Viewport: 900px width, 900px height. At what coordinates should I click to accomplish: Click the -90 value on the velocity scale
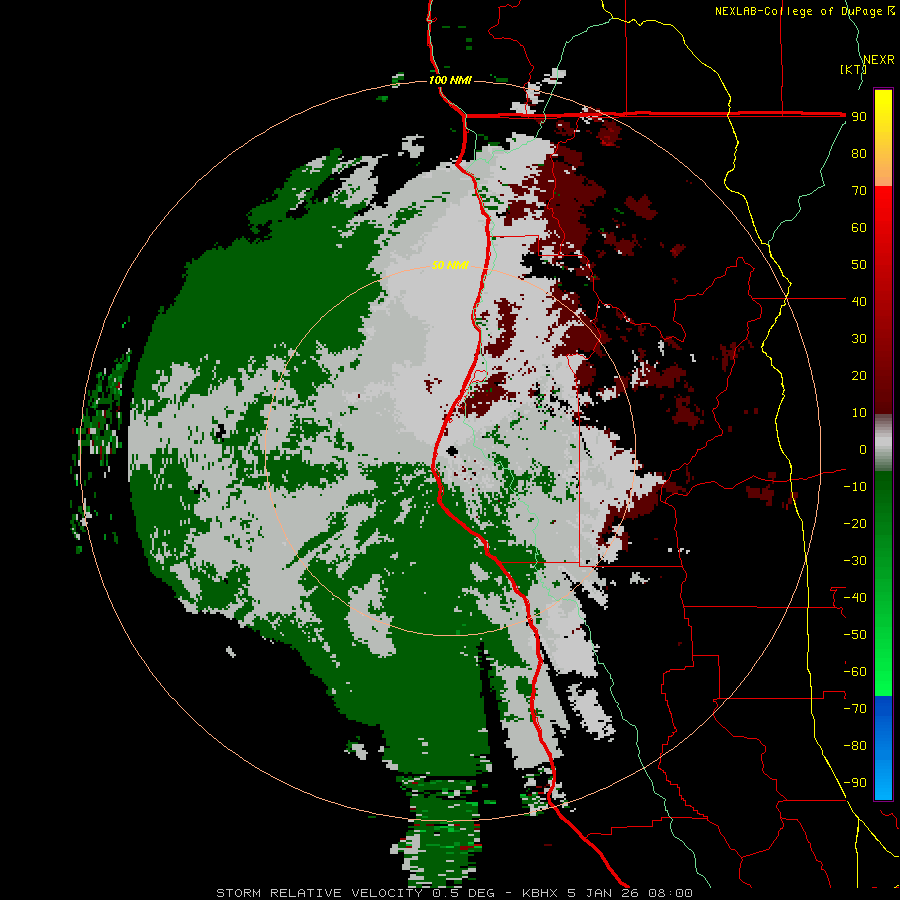click(x=855, y=783)
